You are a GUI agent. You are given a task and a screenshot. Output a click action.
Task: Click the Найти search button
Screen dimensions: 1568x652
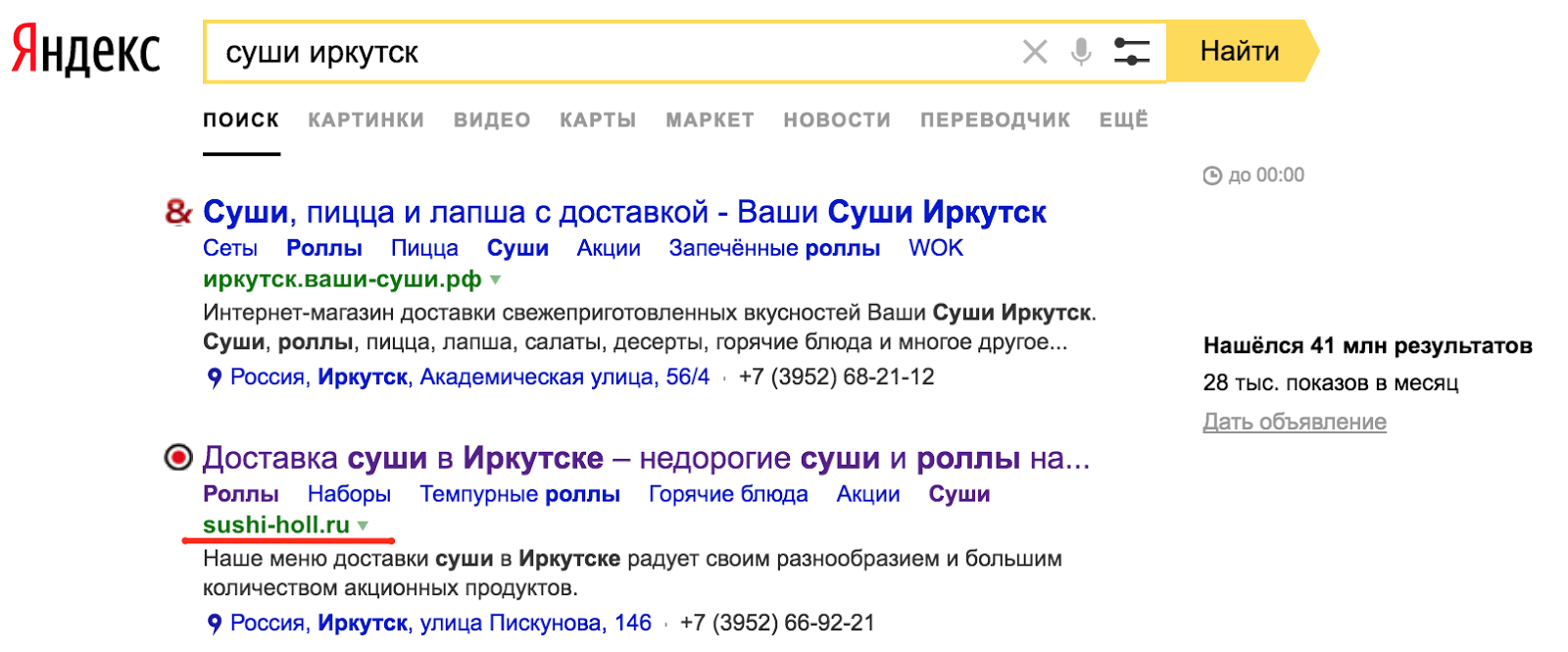click(x=1242, y=51)
